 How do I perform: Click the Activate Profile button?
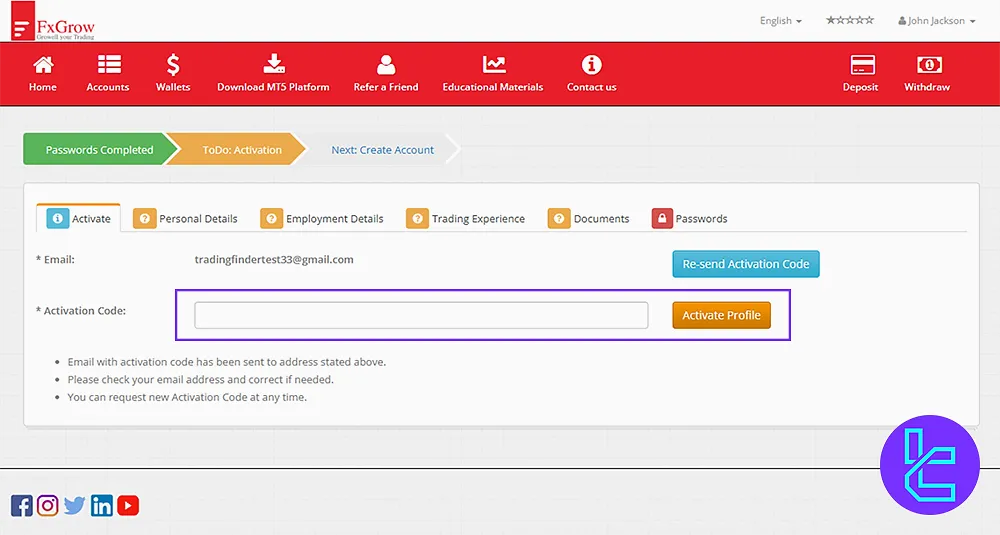pyautogui.click(x=721, y=315)
